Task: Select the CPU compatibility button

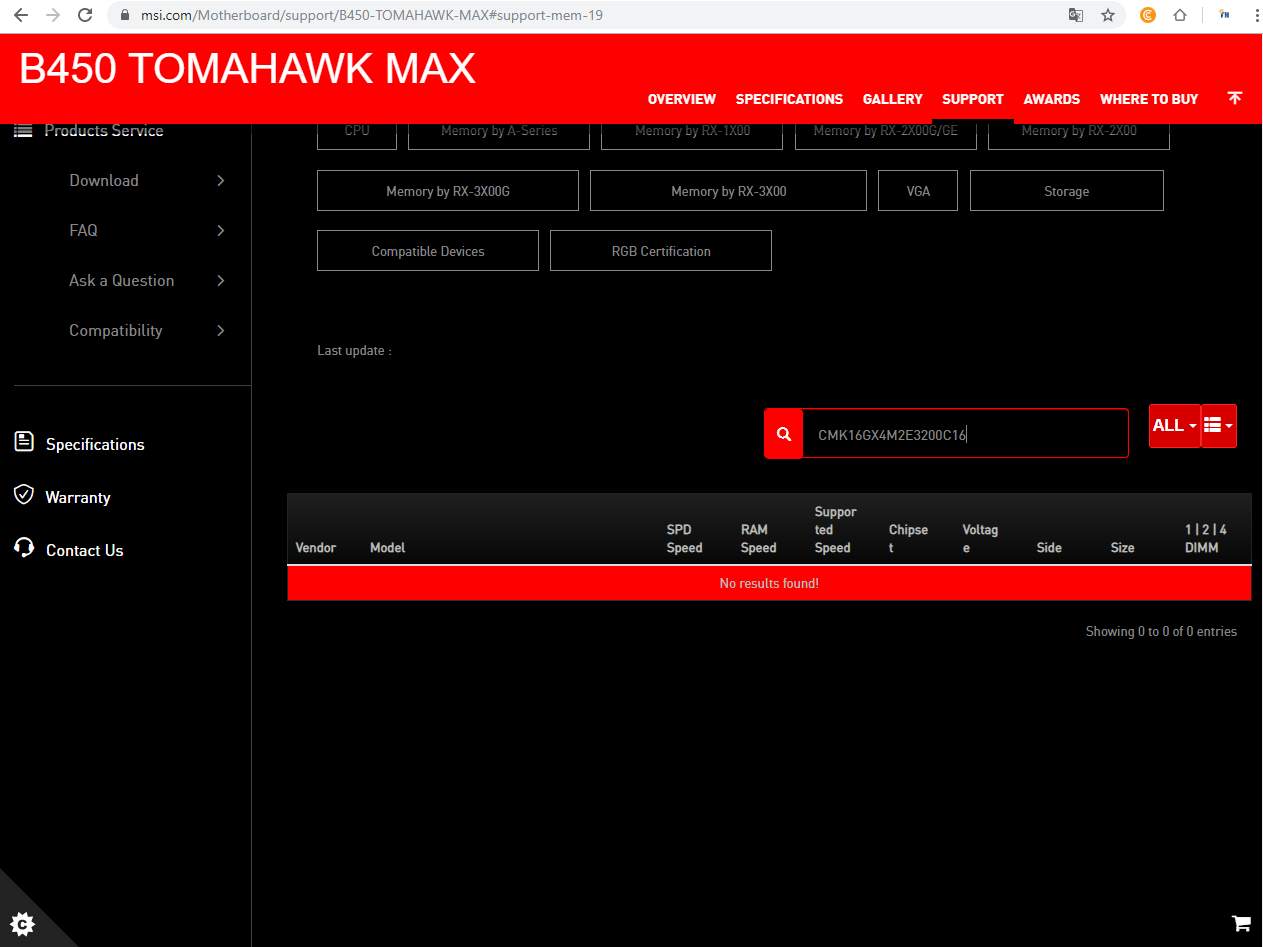Action: [357, 136]
